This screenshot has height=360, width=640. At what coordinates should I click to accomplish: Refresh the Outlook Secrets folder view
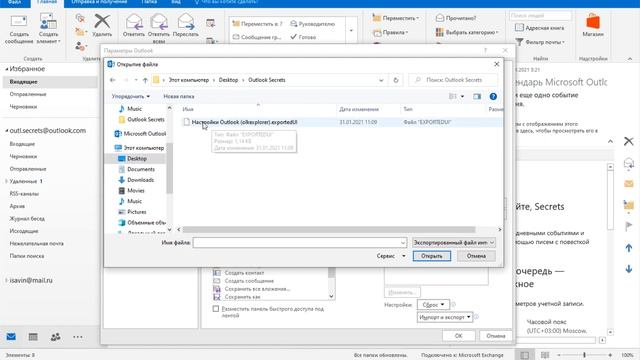click(x=396, y=80)
